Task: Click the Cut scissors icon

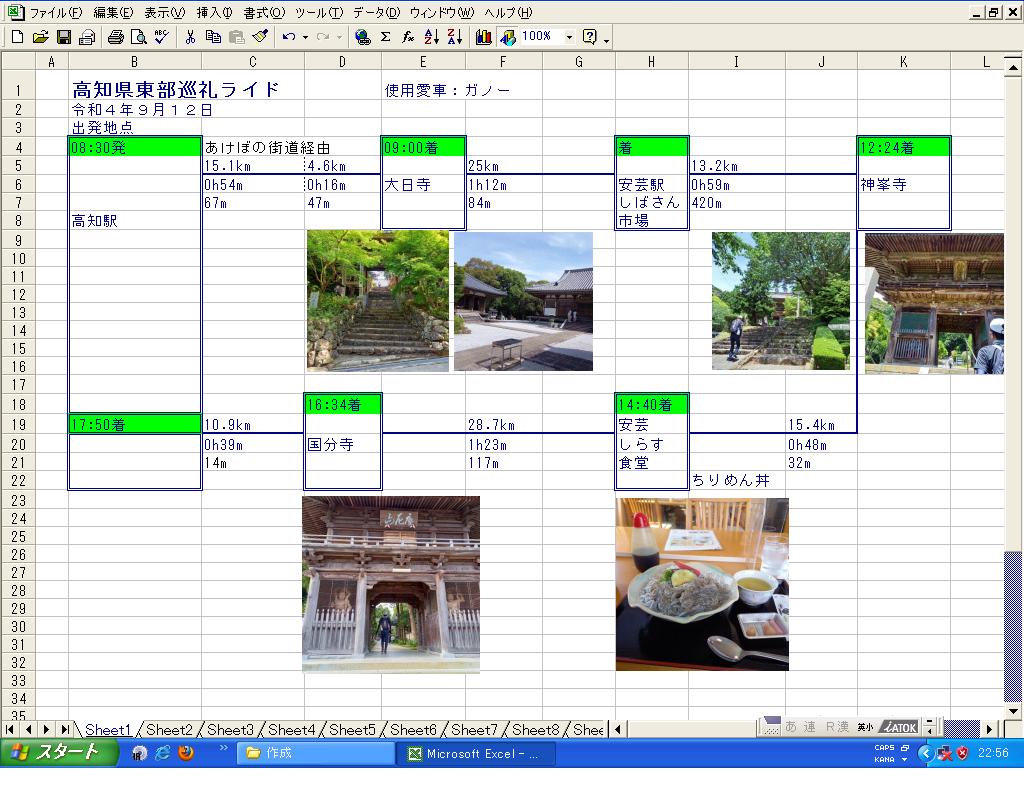Action: (x=190, y=37)
